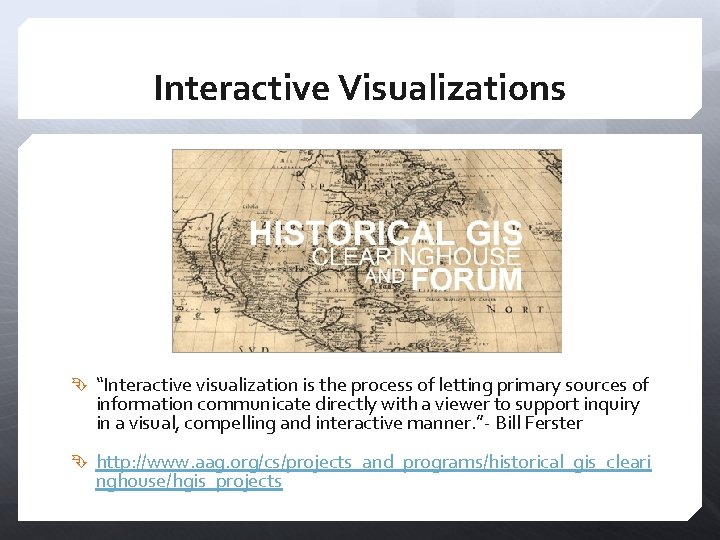Click the Bill Ferster quote paragraph
Image resolution: width=720 pixels, height=540 pixels.
(372, 404)
